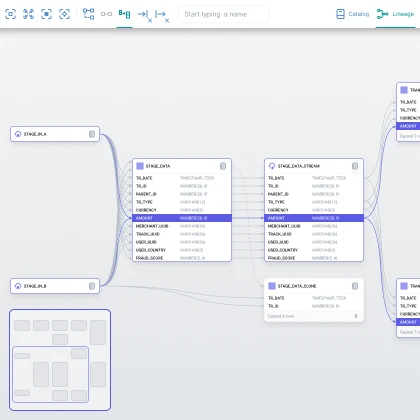Click the collapse-arrows icon in toolbar
420x420 pixels.
(28, 14)
